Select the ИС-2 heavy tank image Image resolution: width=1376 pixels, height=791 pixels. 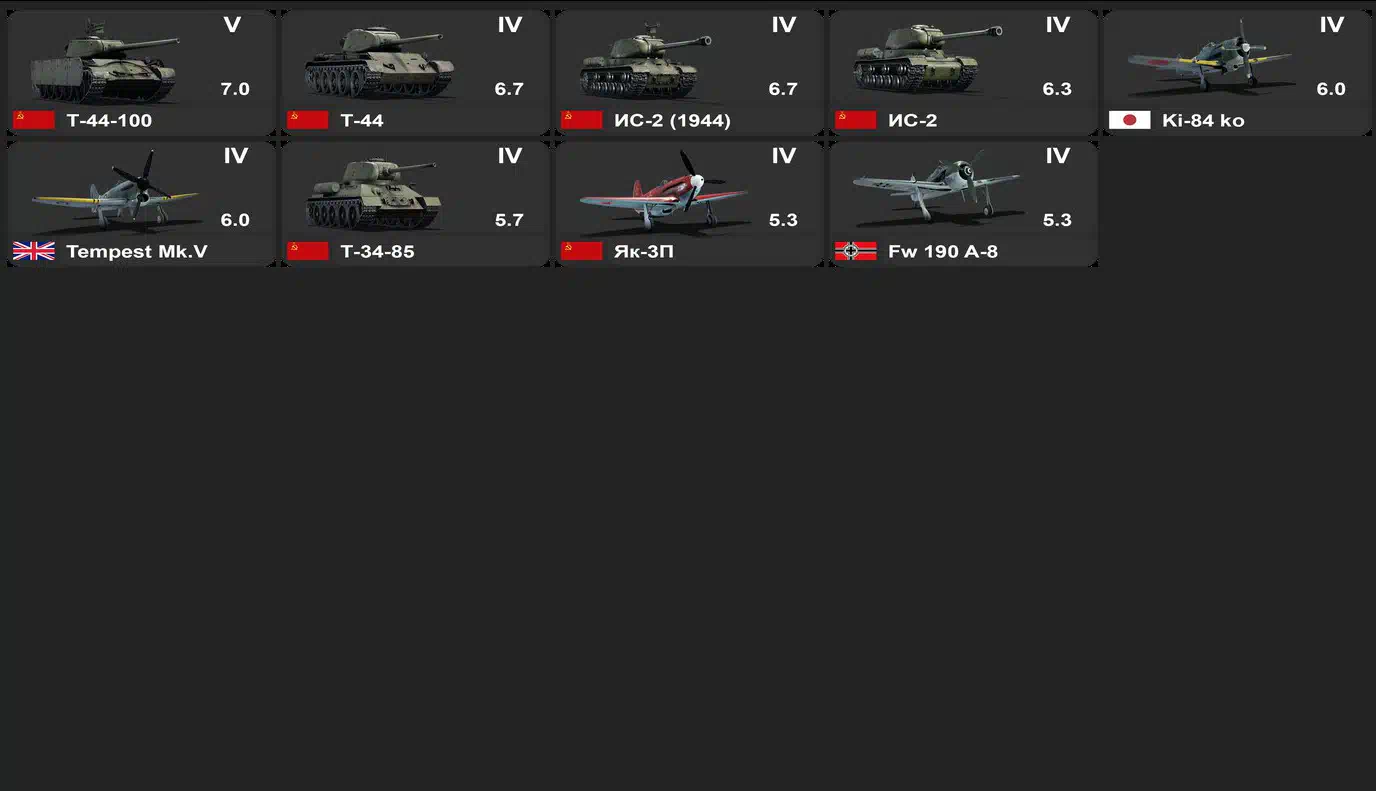point(926,60)
